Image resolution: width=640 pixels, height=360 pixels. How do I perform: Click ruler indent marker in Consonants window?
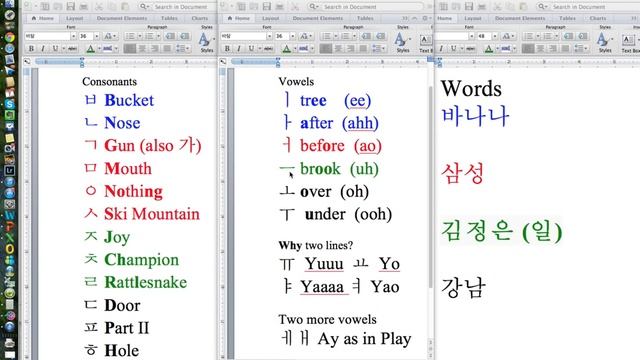pos(82,62)
